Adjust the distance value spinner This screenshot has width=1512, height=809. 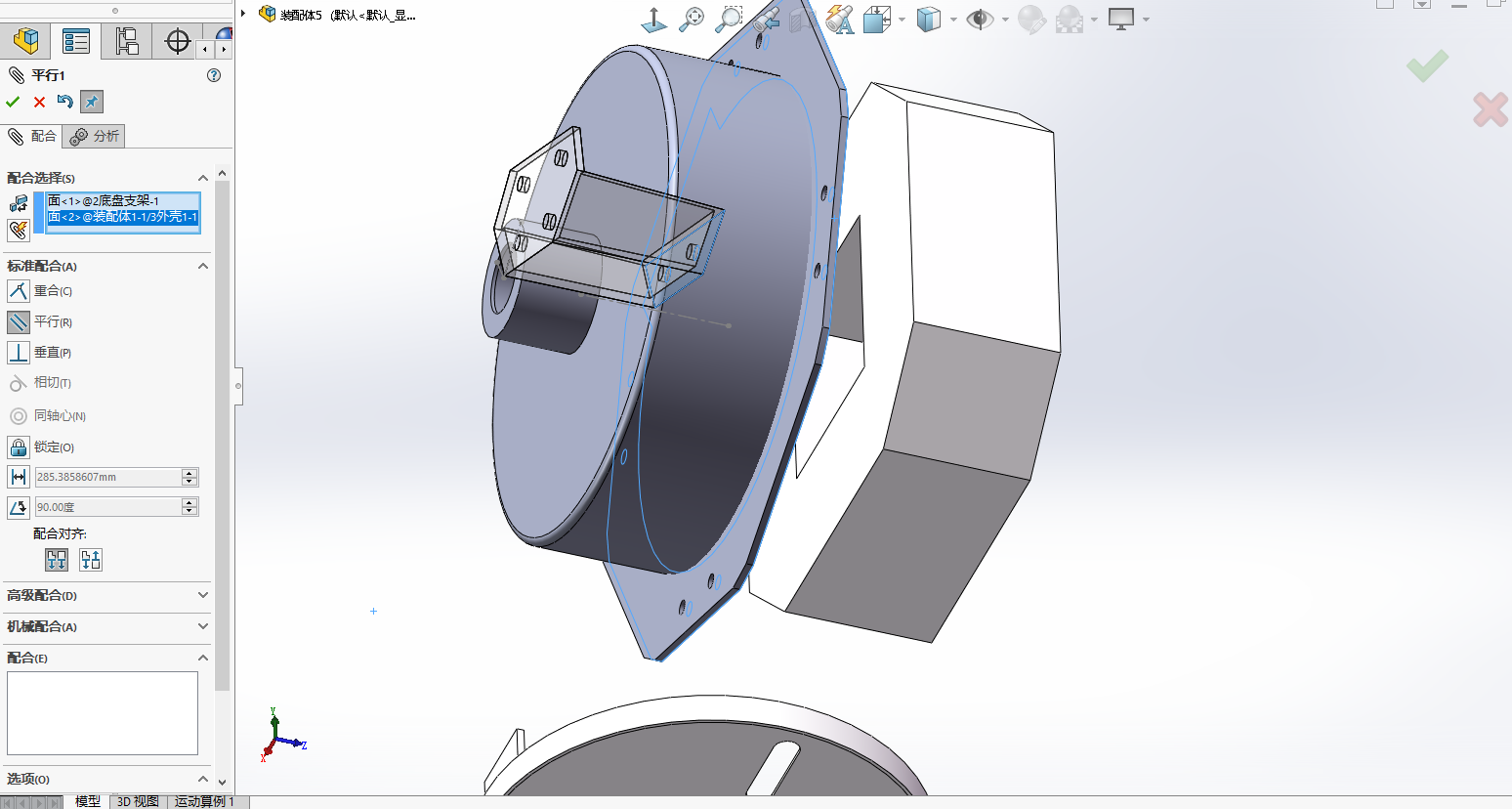point(189,477)
